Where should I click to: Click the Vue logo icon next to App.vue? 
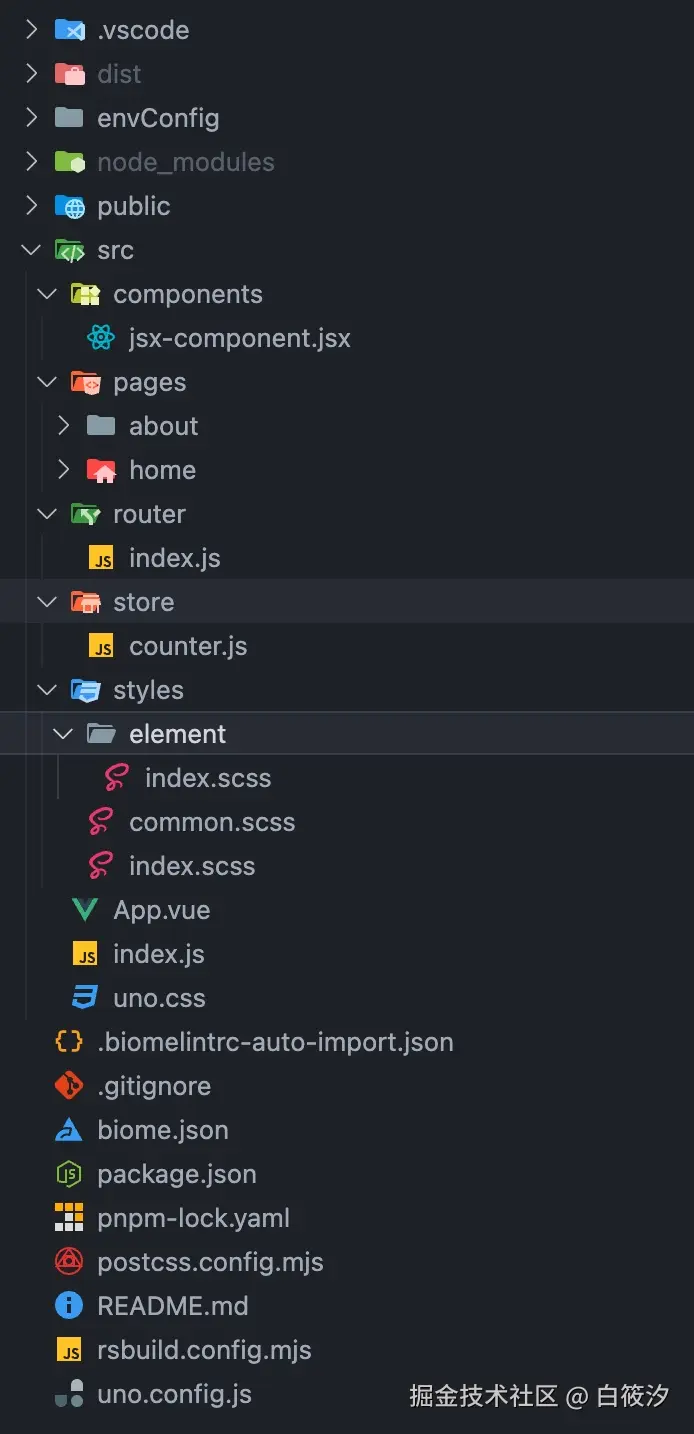tap(85, 910)
